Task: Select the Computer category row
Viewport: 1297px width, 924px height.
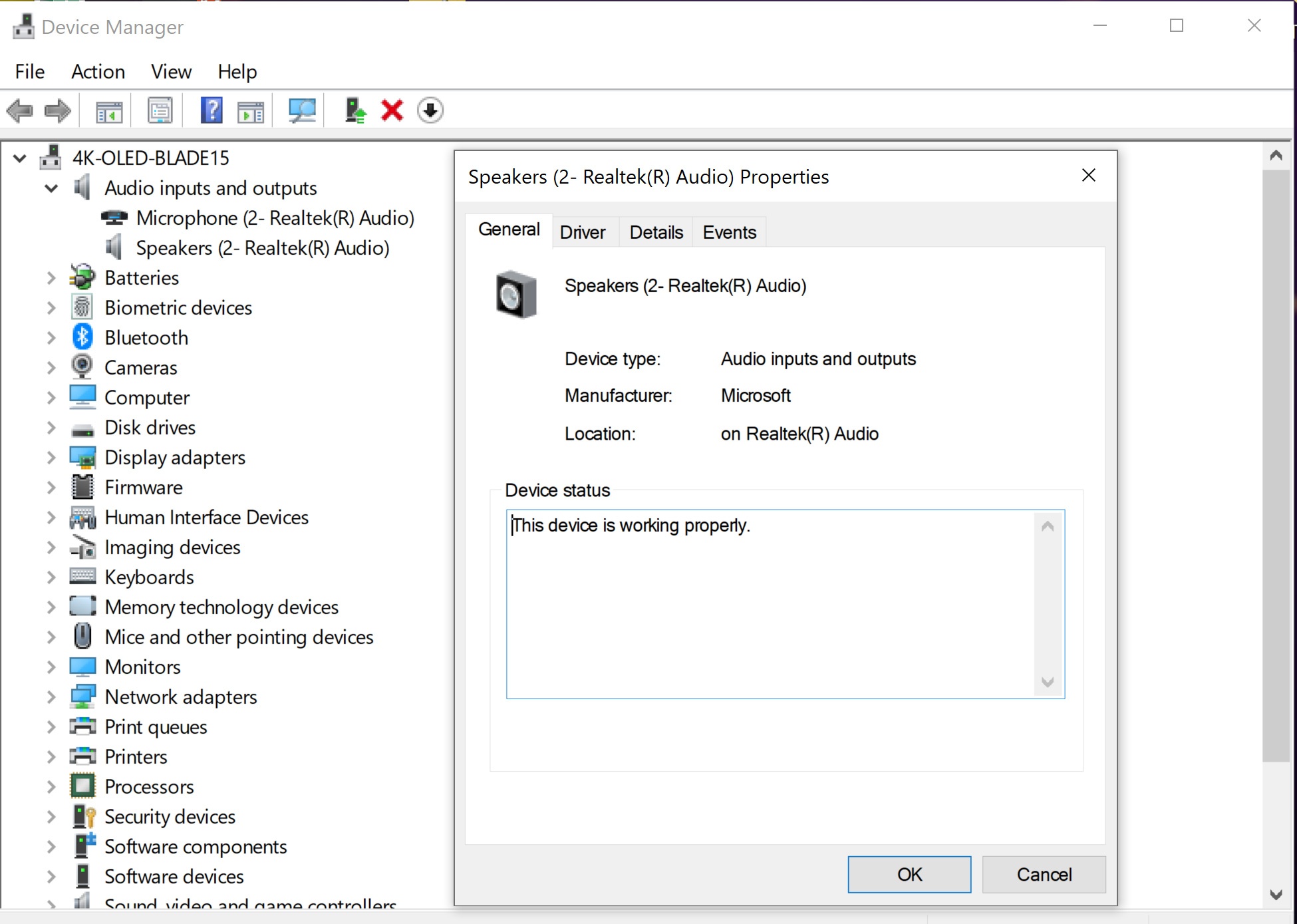Action: point(147,398)
